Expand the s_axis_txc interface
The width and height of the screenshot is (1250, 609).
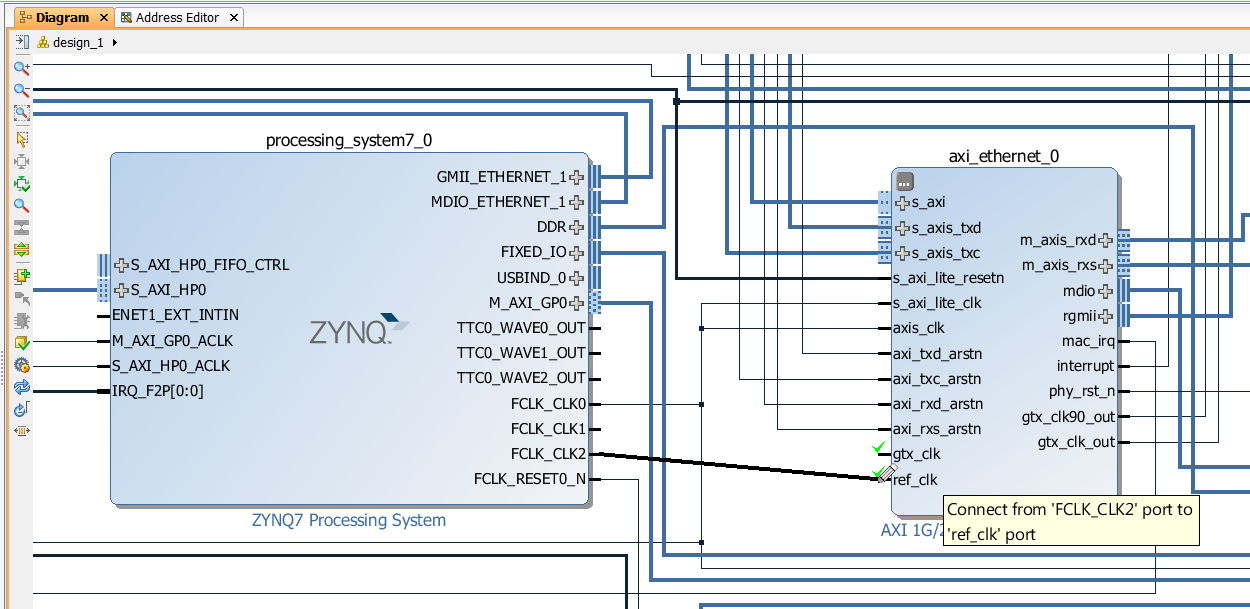pyautogui.click(x=901, y=253)
